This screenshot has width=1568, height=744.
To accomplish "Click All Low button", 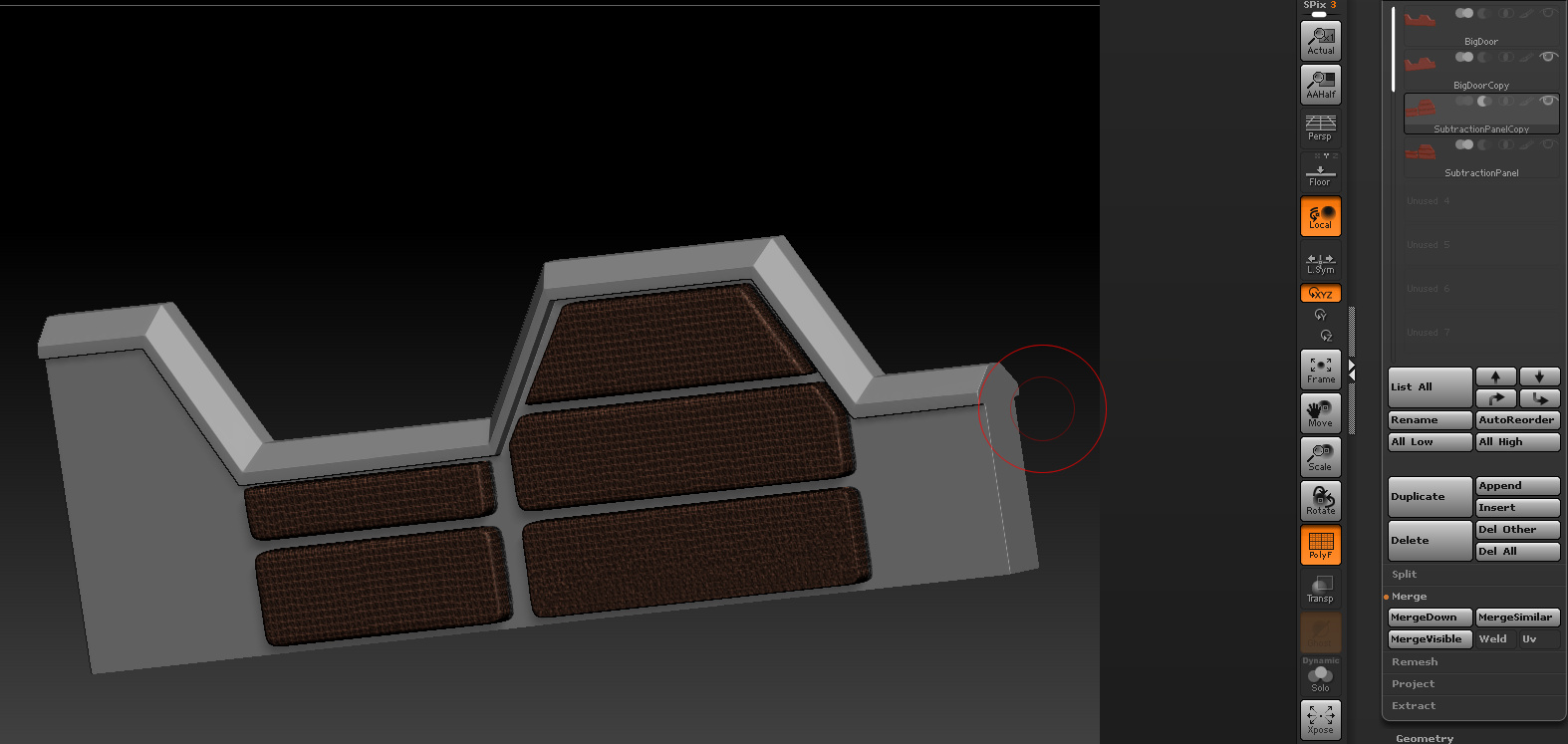I will [x=1430, y=442].
